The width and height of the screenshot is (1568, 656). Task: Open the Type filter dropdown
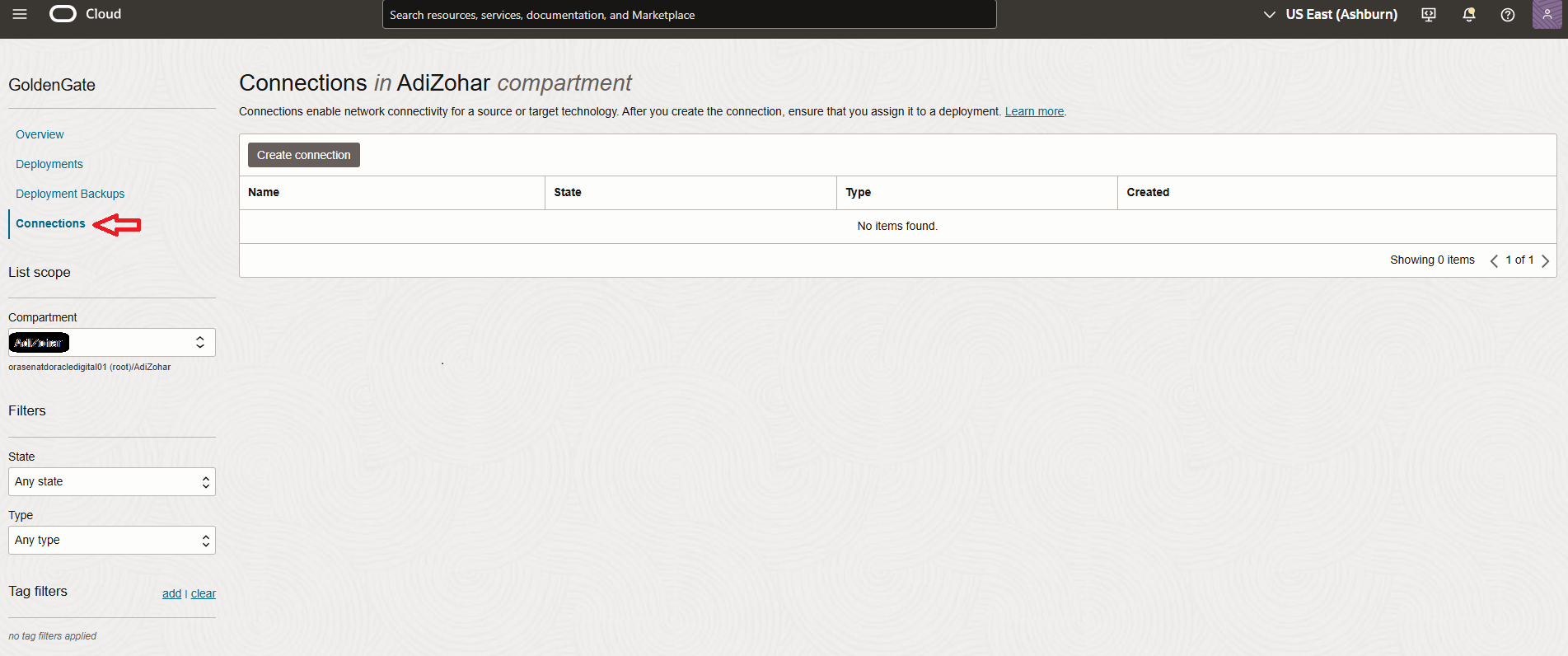pyautogui.click(x=112, y=541)
